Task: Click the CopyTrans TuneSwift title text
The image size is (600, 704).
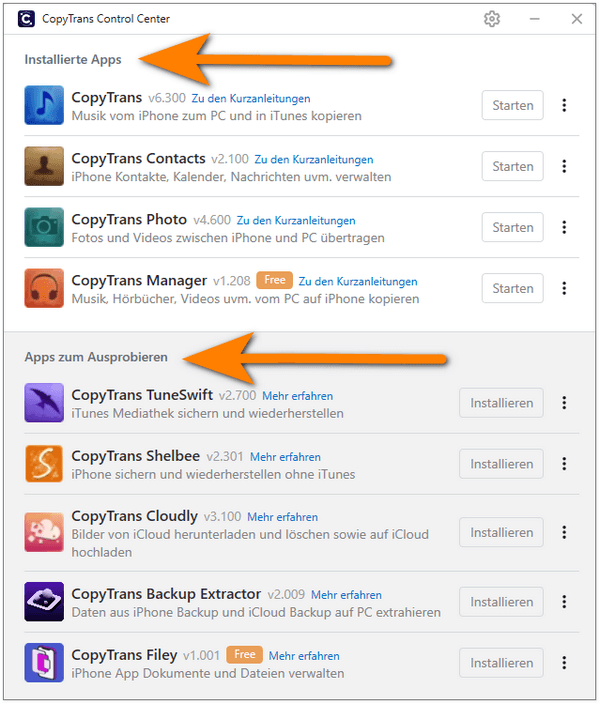Action: (142, 395)
